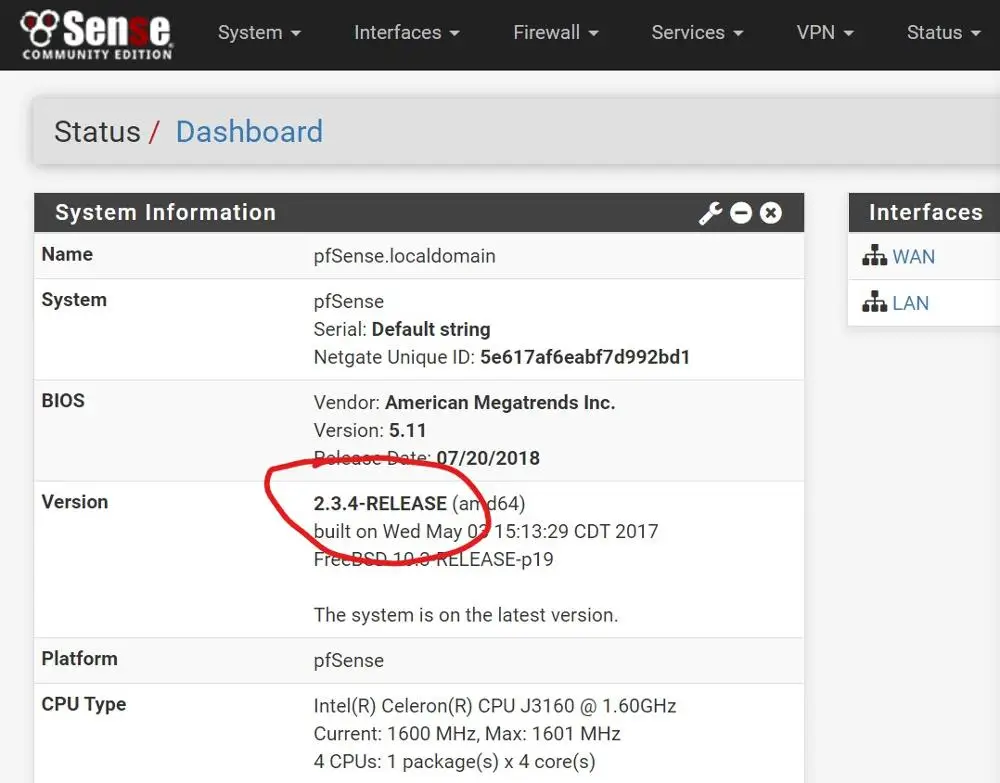Open the Status dropdown menu
The image size is (1000, 783).
coord(943,33)
